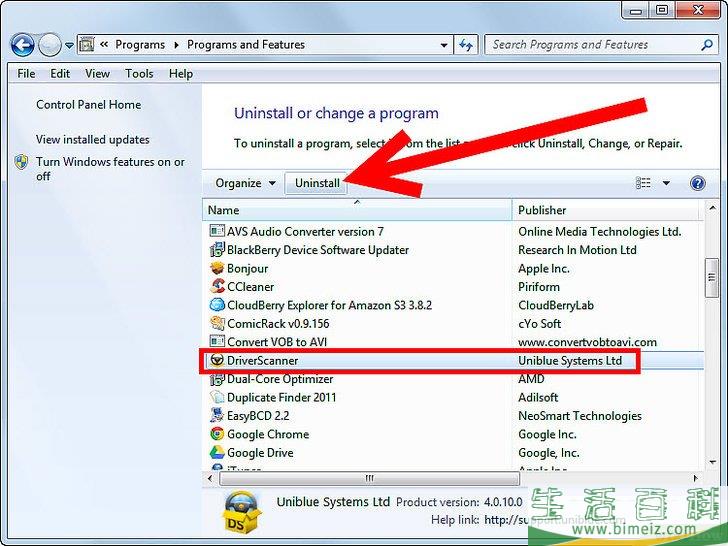Viewport: 728px width, 546px height.
Task: Click the Uninstall toolbar button
Action: click(317, 183)
